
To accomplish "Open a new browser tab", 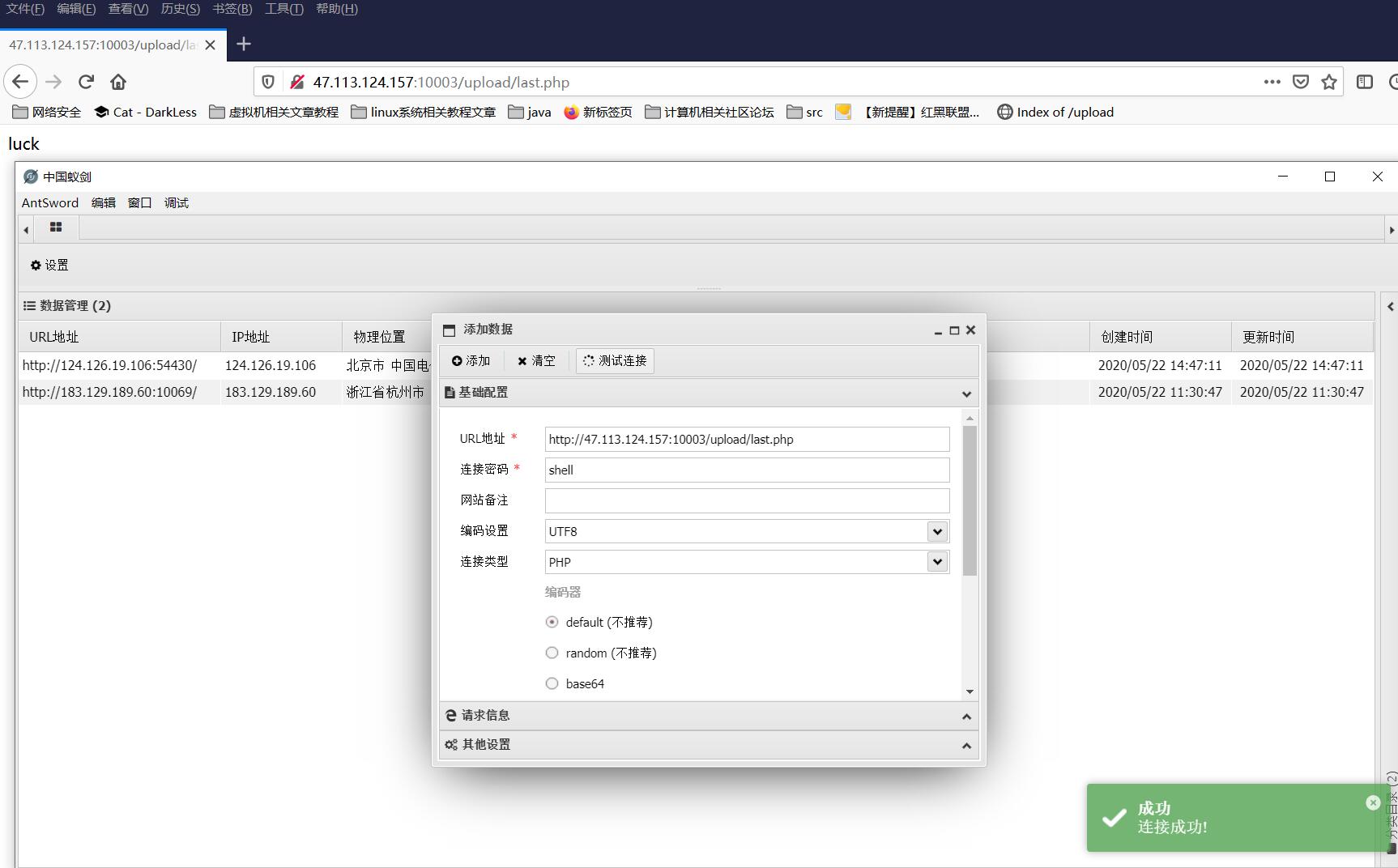I will tap(243, 45).
